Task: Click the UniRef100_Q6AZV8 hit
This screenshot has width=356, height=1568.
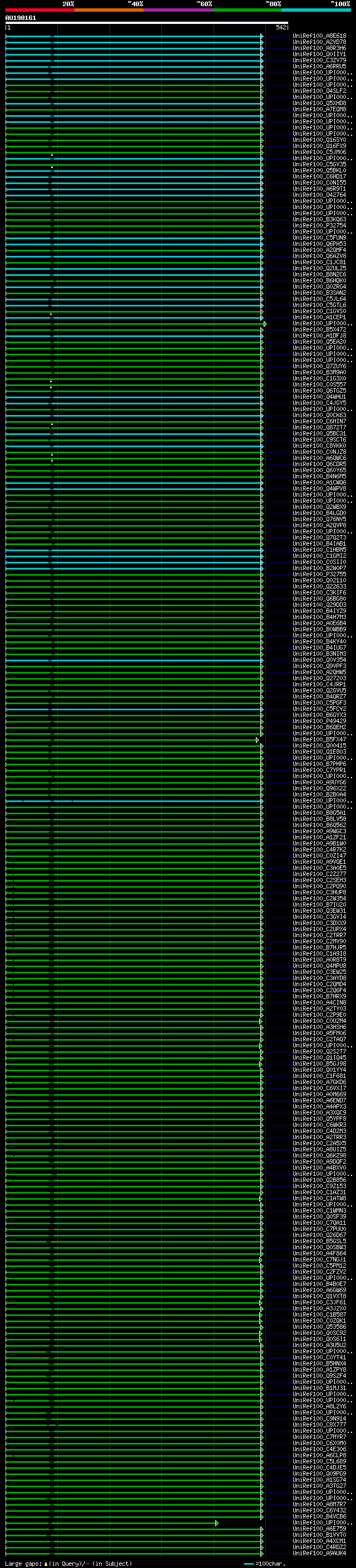Action: 319,256
